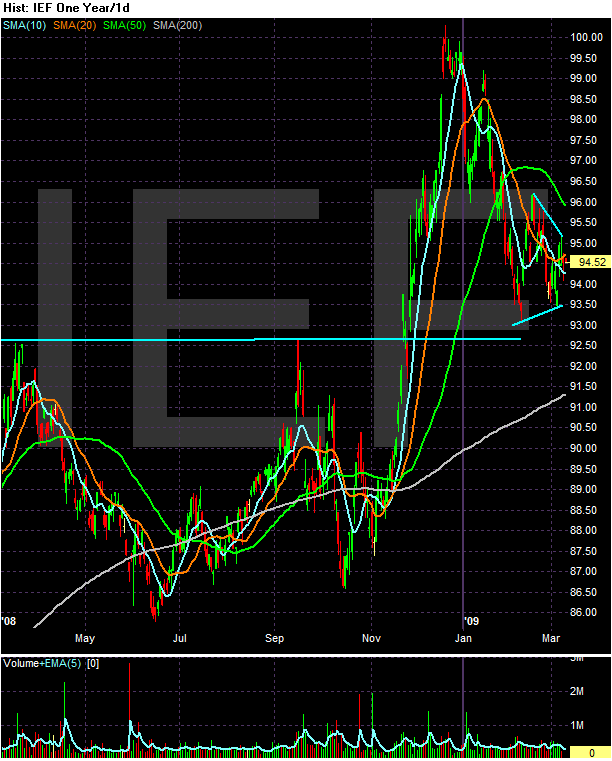Screen dimensions: 612x761
Task: Click the Mar date axis label
Action: pos(551,638)
